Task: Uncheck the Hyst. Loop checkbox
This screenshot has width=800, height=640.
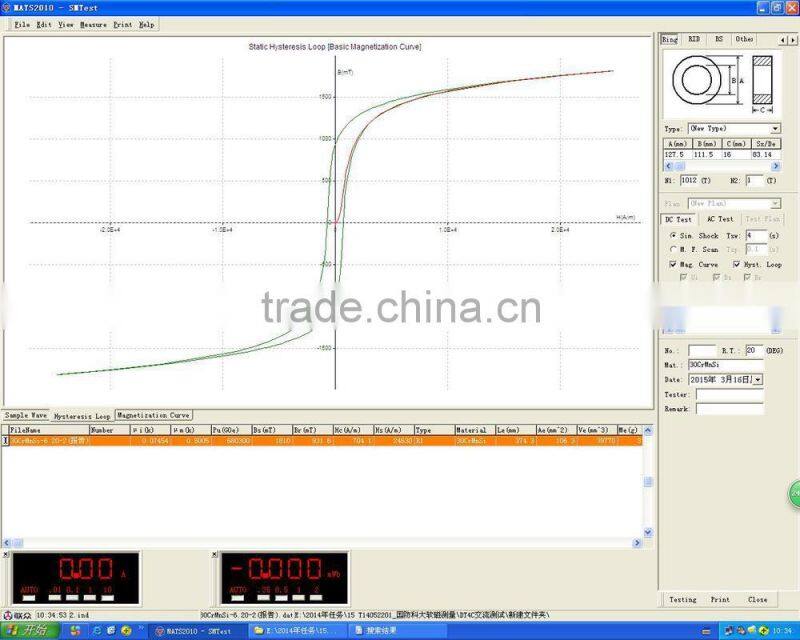Action: click(735, 265)
